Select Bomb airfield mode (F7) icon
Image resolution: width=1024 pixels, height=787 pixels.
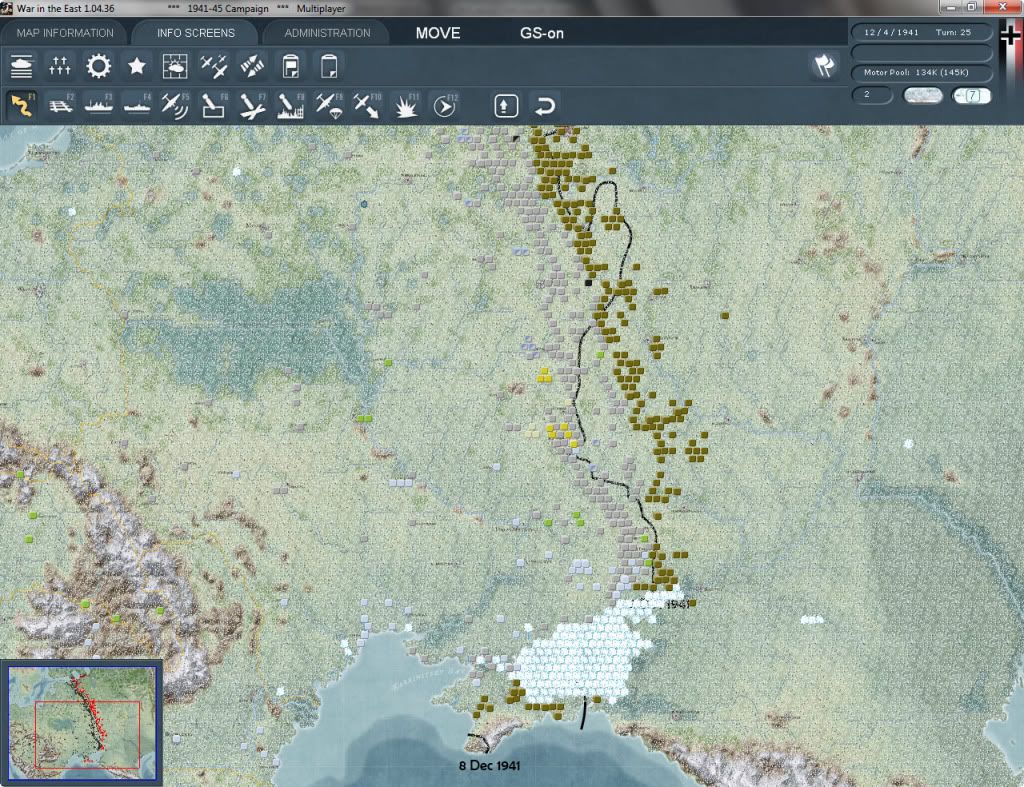click(x=252, y=105)
